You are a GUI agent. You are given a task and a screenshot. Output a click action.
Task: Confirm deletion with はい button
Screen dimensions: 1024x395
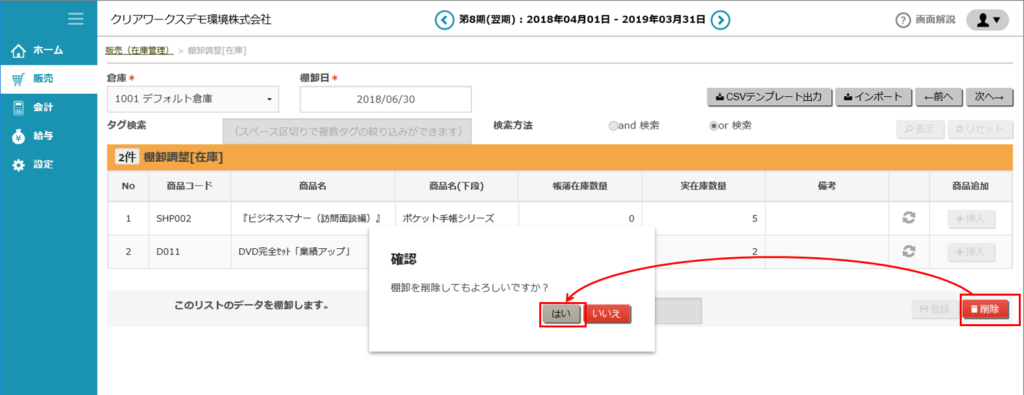pyautogui.click(x=562, y=314)
